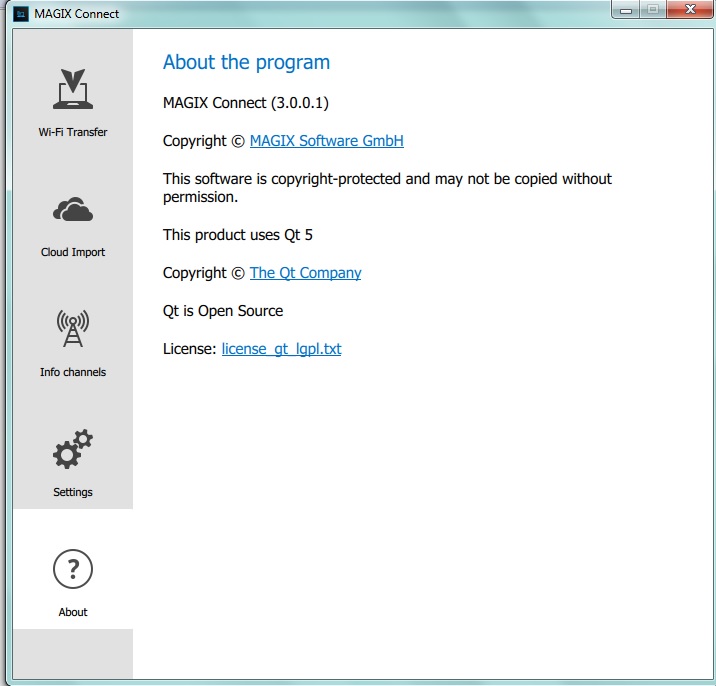Click the MAGIX Connect title bar app icon
The height and width of the screenshot is (686, 716).
21,14
